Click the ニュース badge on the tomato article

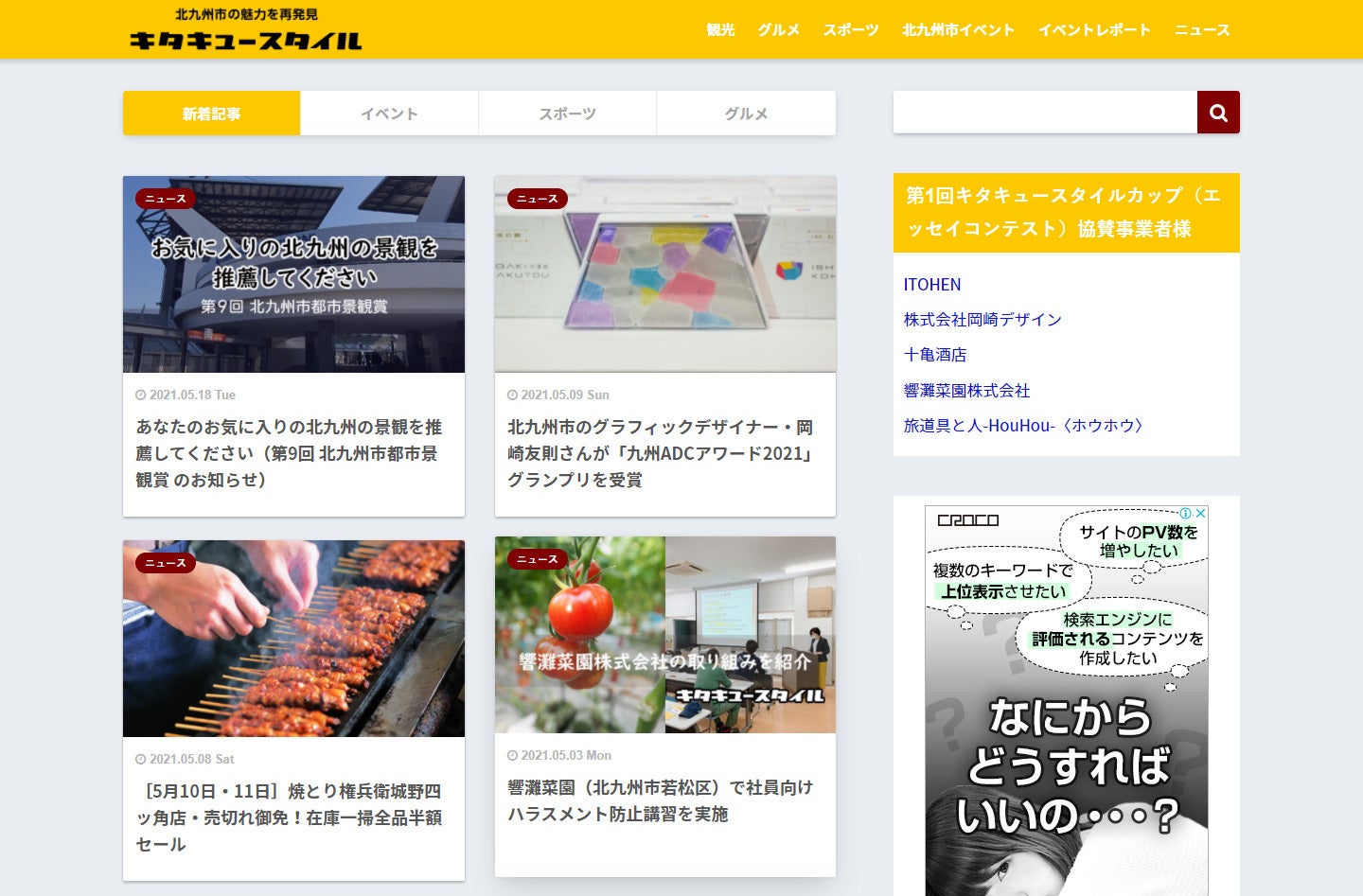coord(538,559)
